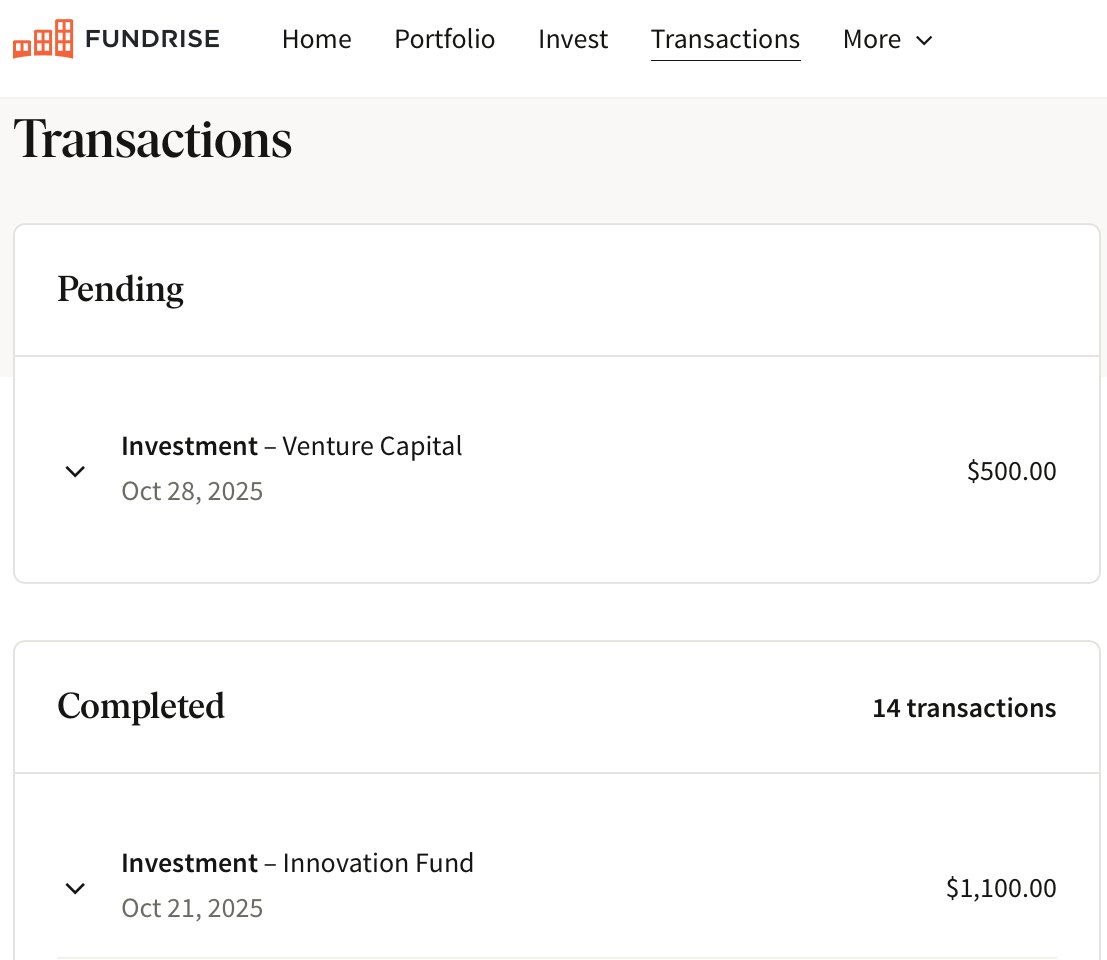Open the More navigation dropdown
1107x960 pixels.
[871, 39]
